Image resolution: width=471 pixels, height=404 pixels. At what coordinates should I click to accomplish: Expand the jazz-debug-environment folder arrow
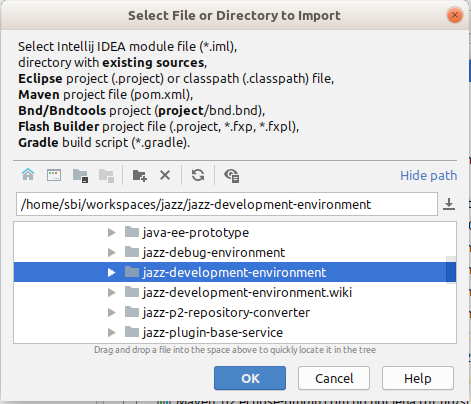pyautogui.click(x=112, y=252)
